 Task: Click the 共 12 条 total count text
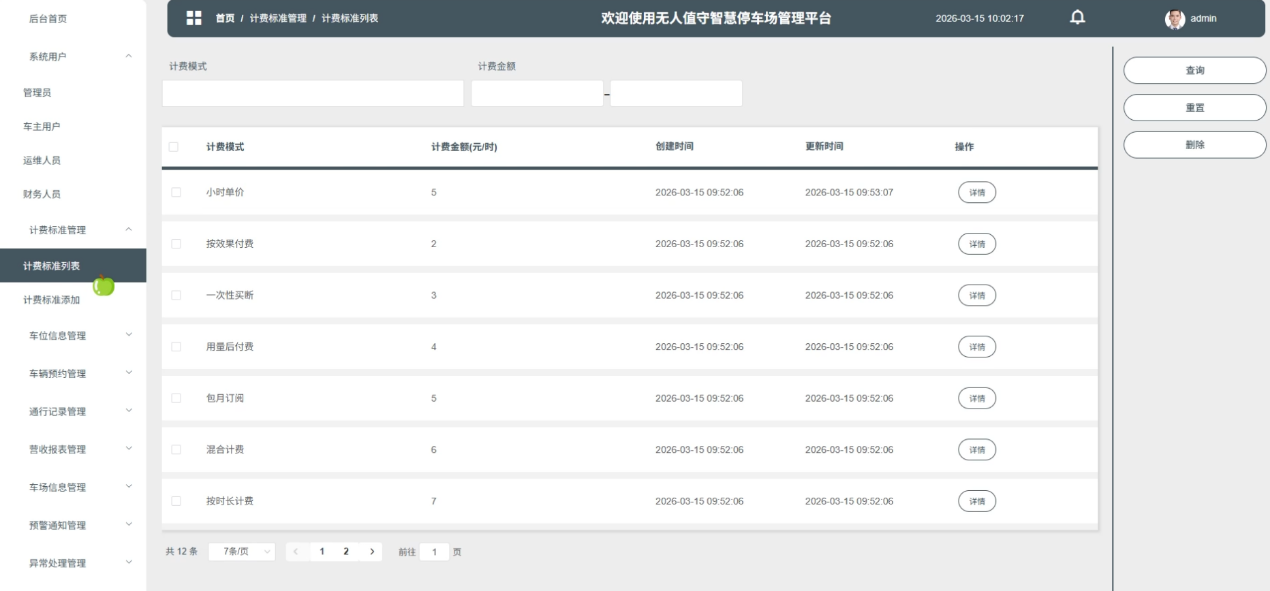[x=182, y=552]
